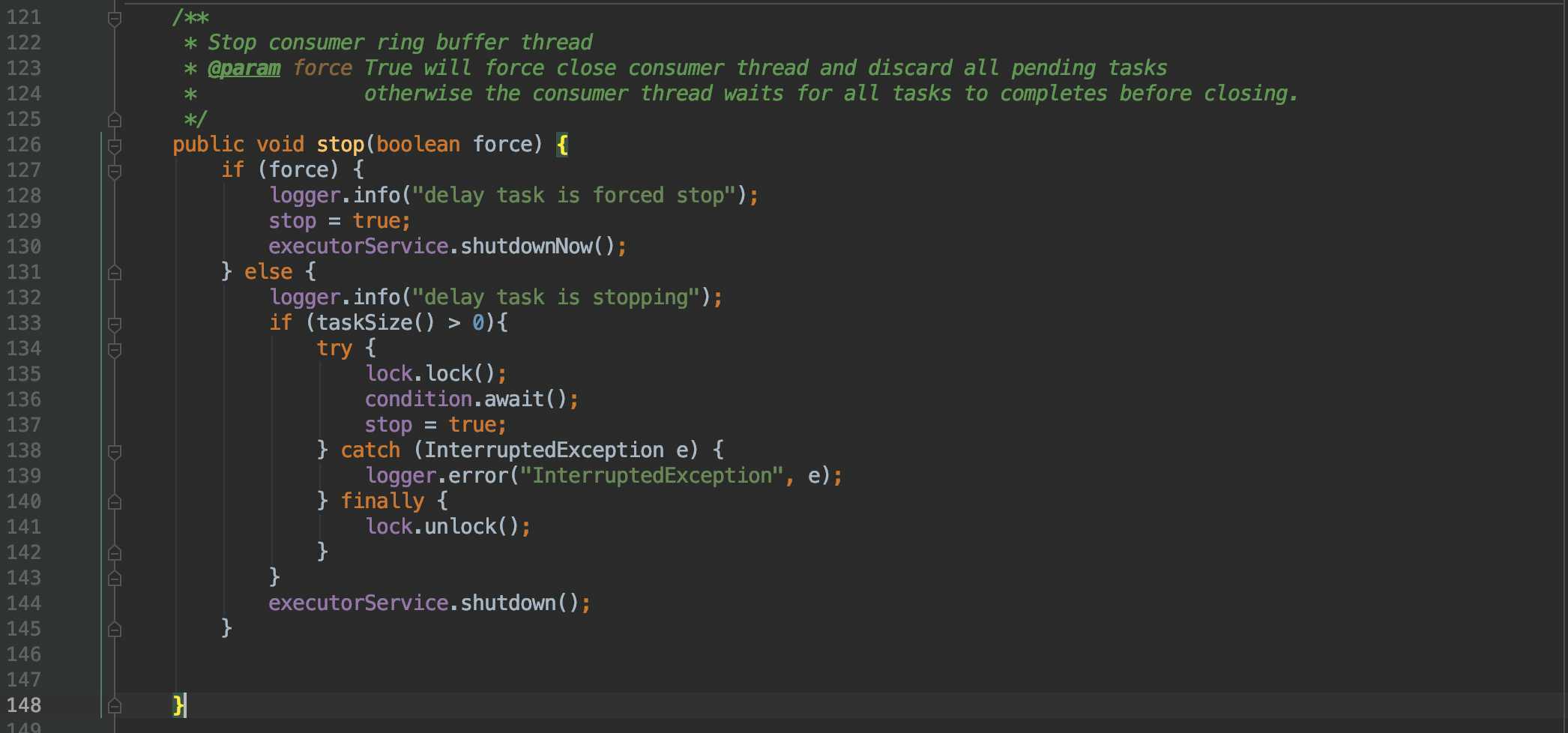Click the string "delay task is stopping"
Screen dimensions: 1568x733
click(x=556, y=298)
